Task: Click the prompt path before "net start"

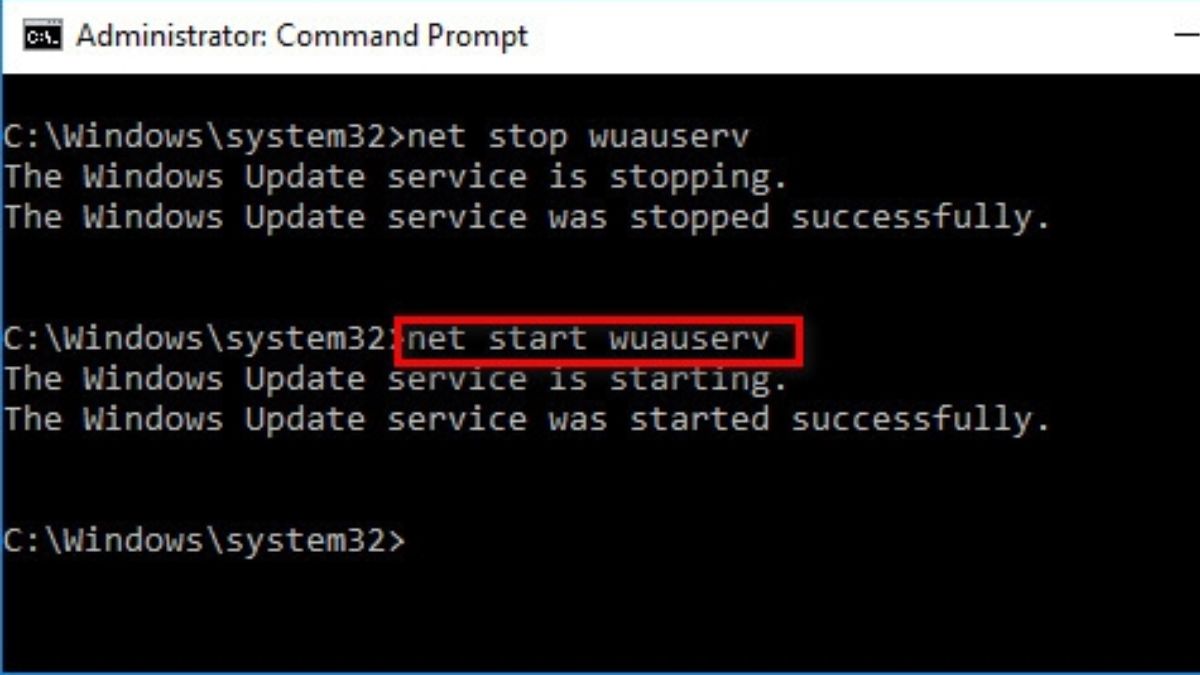Action: pos(200,339)
